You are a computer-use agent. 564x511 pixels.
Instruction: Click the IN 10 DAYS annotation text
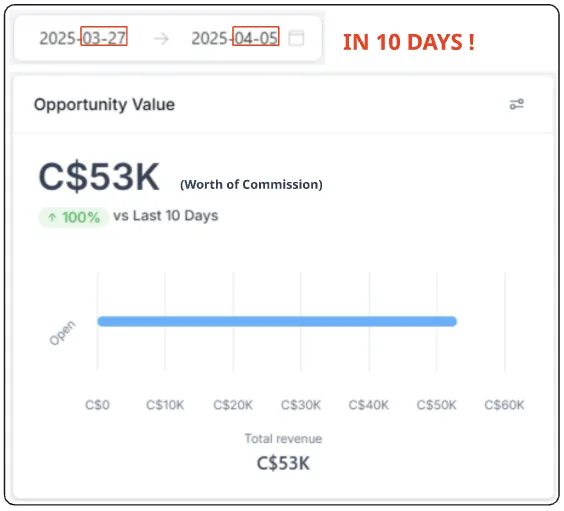409,42
